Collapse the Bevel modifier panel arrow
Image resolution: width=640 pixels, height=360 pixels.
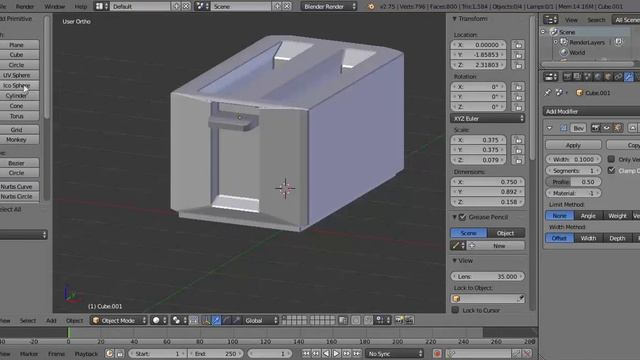click(x=549, y=128)
